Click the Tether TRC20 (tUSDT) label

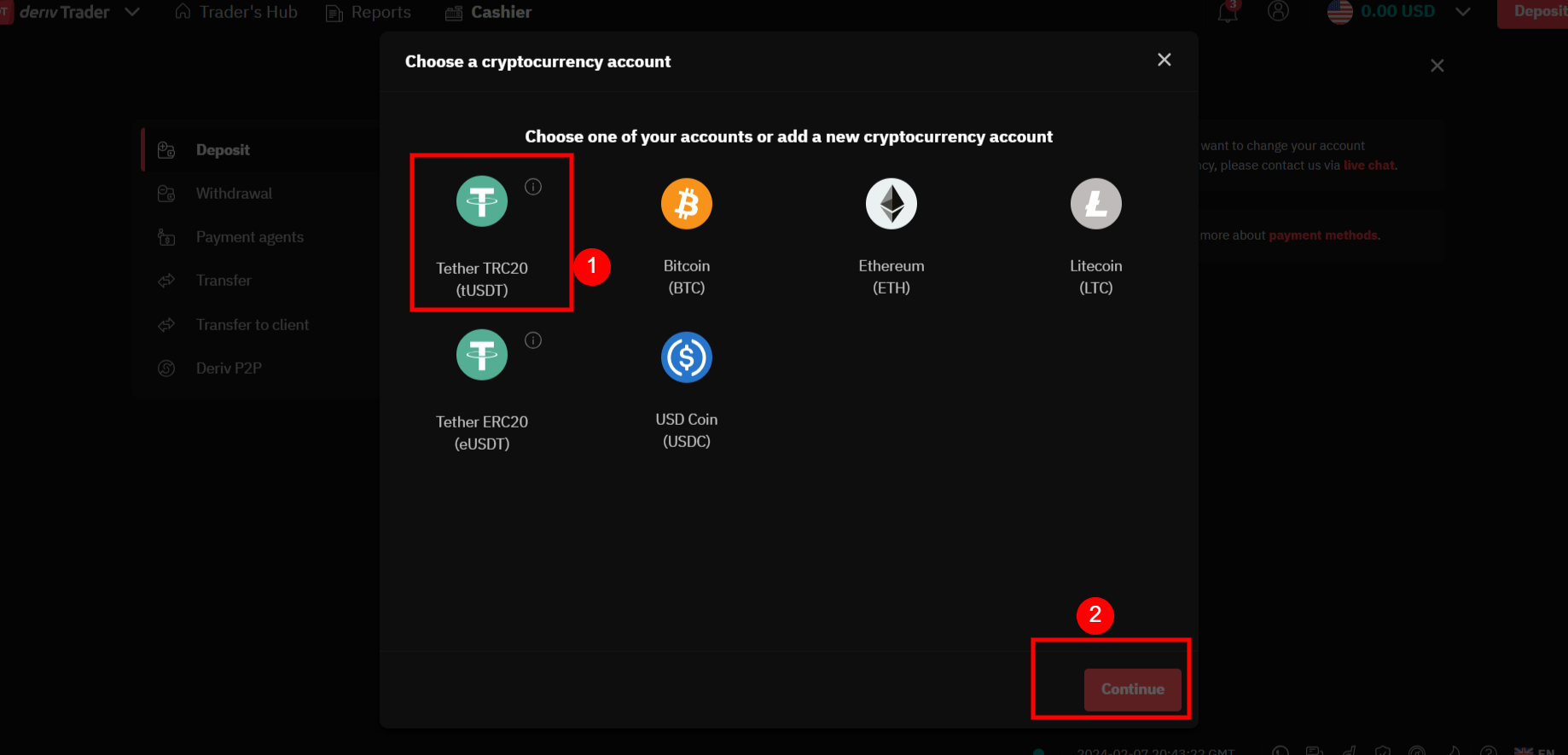point(482,279)
